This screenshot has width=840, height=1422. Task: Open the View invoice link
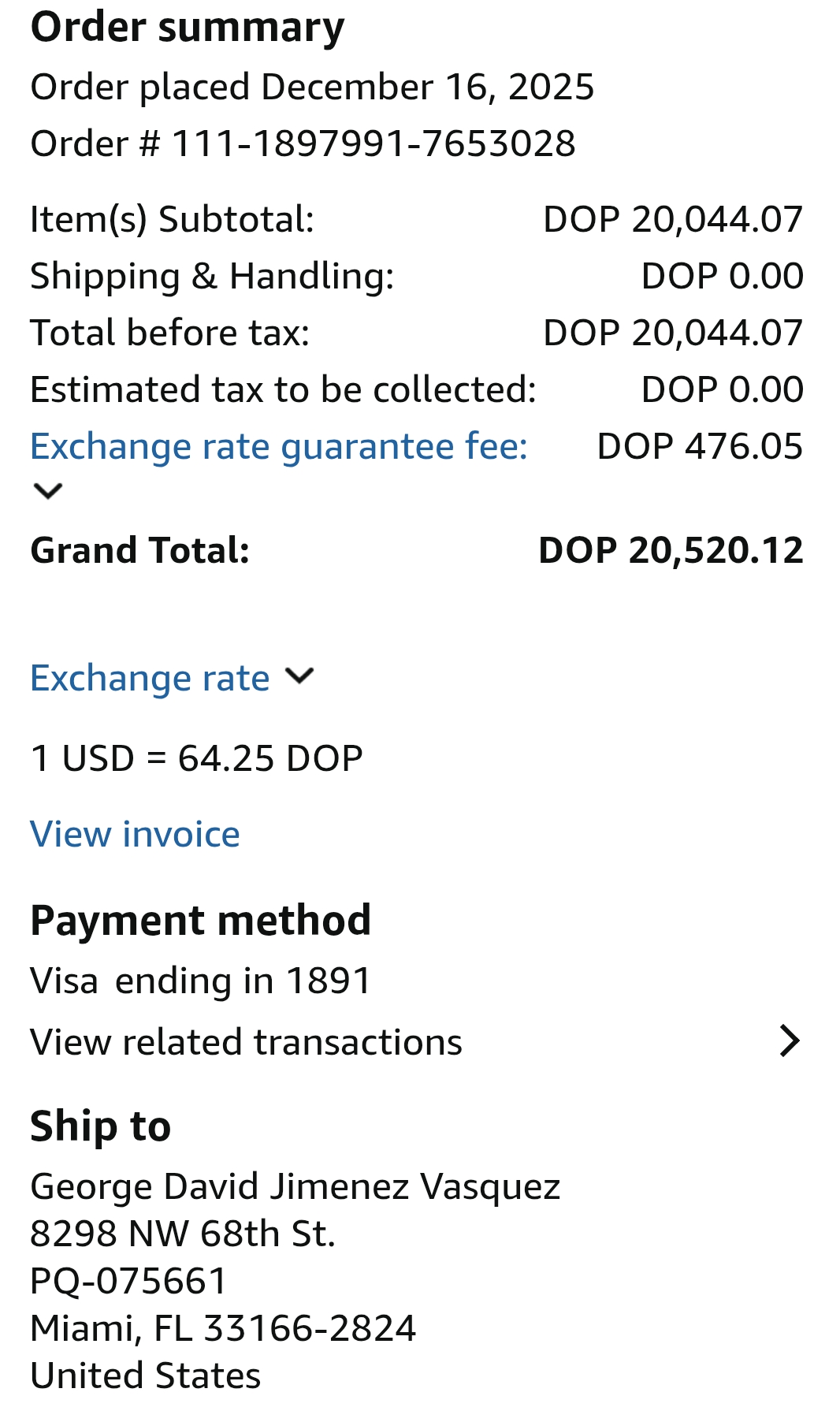[135, 834]
